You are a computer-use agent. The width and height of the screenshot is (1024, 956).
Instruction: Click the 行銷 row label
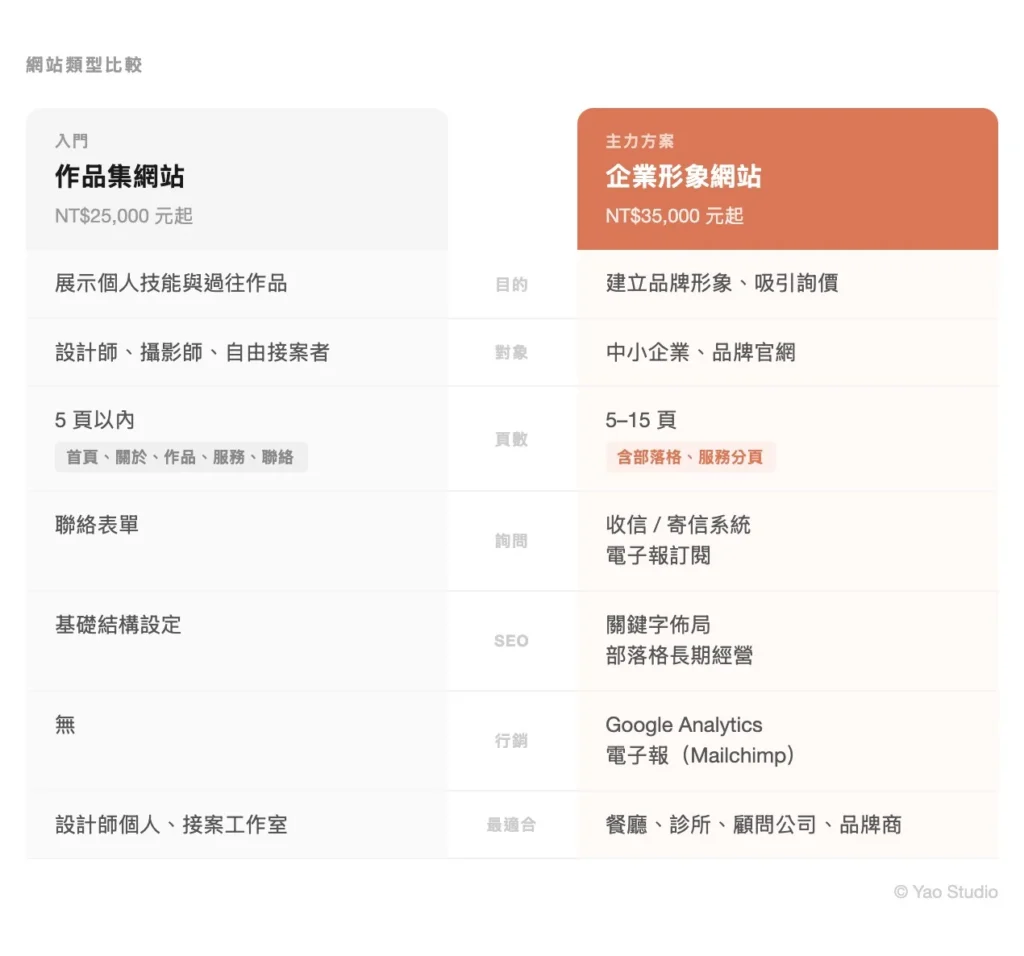click(x=513, y=741)
